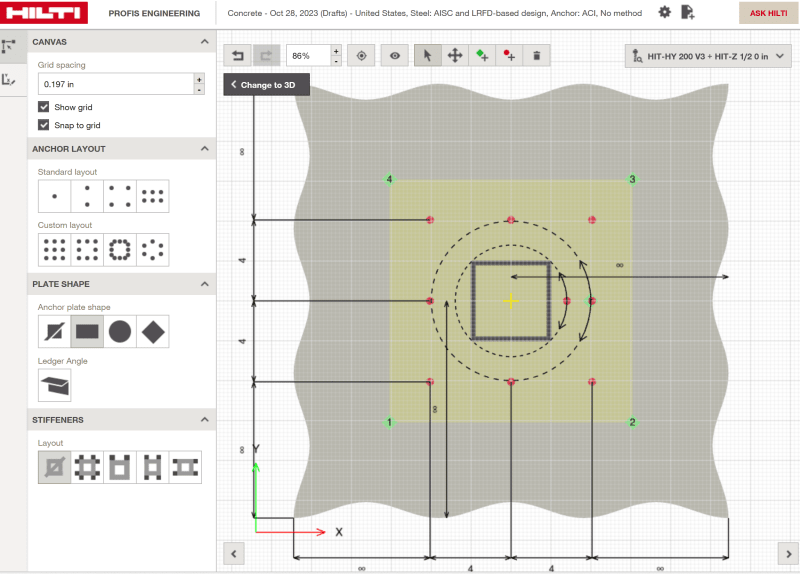
Task: Click the ASK HILTI button
Action: tap(768, 13)
